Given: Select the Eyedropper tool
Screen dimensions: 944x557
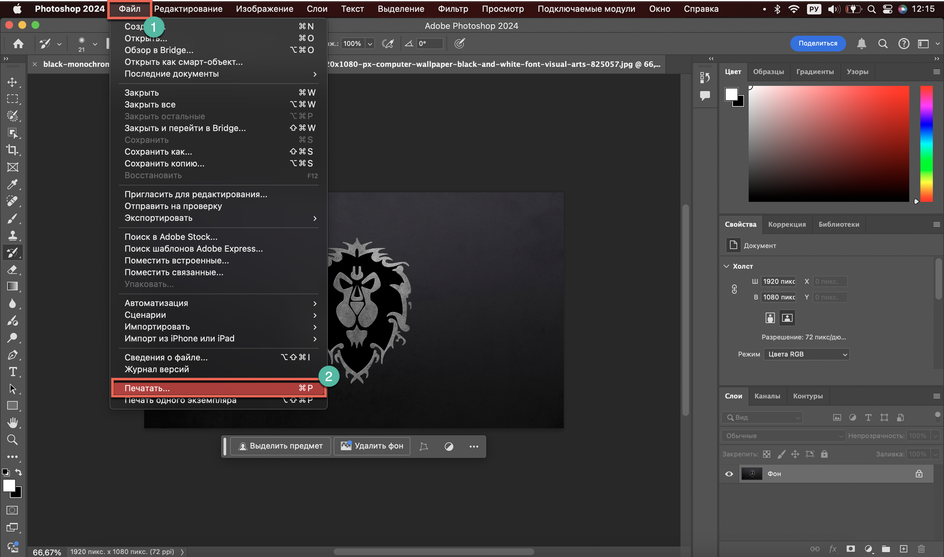Looking at the screenshot, I should click(12, 184).
